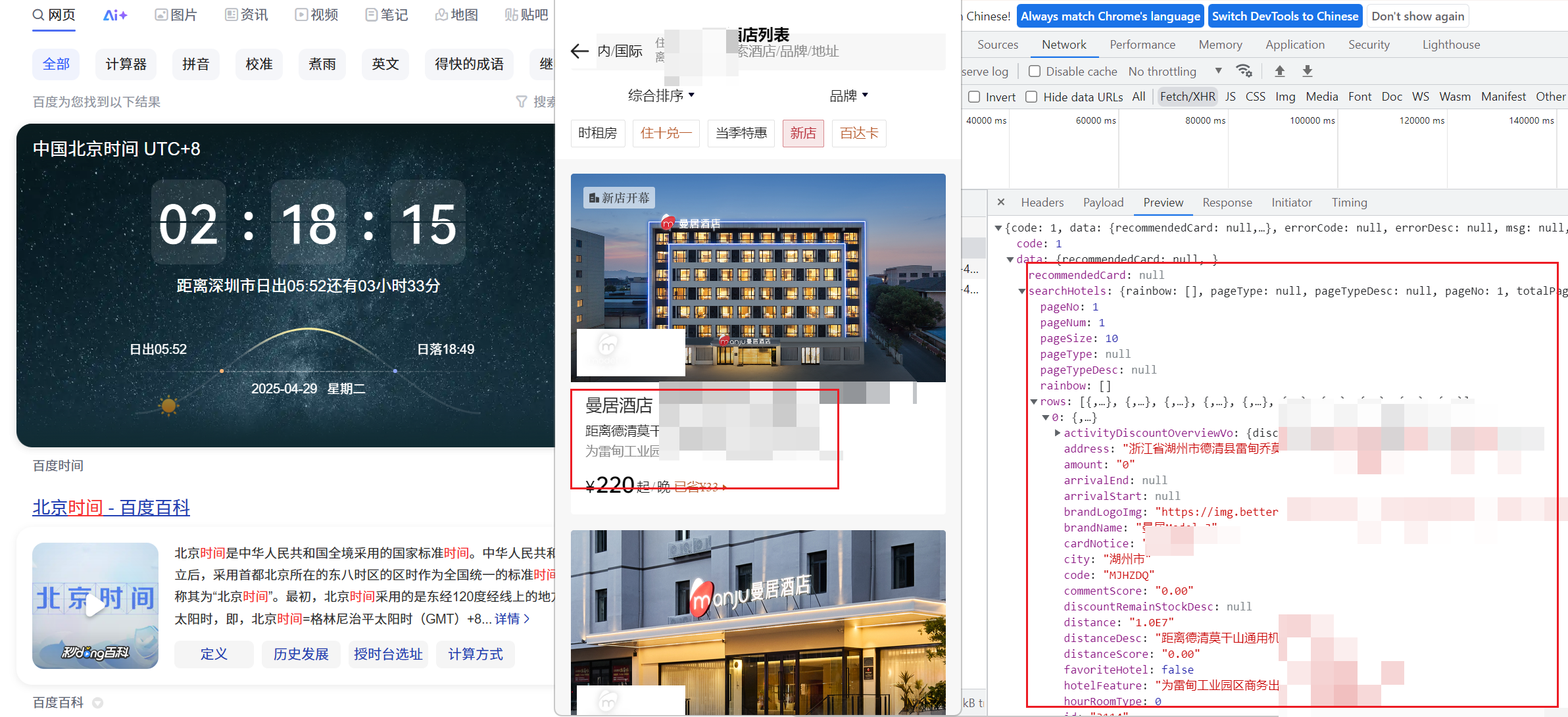
Task: Enable the Disable cache checkbox
Action: coord(1035,71)
